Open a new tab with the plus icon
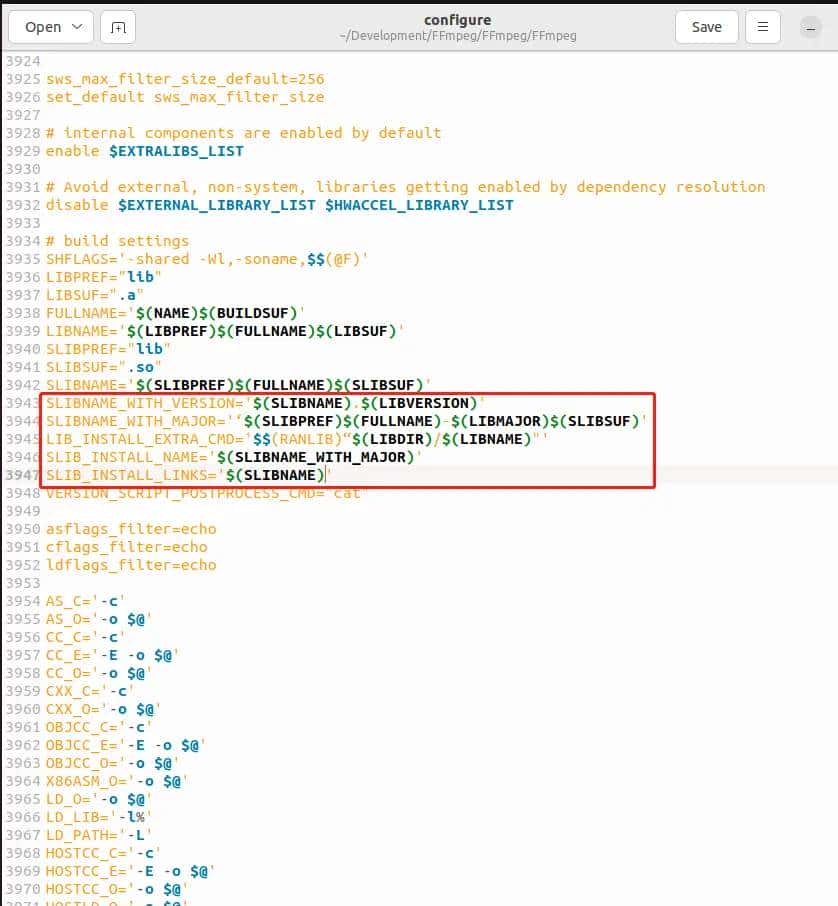 (x=117, y=27)
